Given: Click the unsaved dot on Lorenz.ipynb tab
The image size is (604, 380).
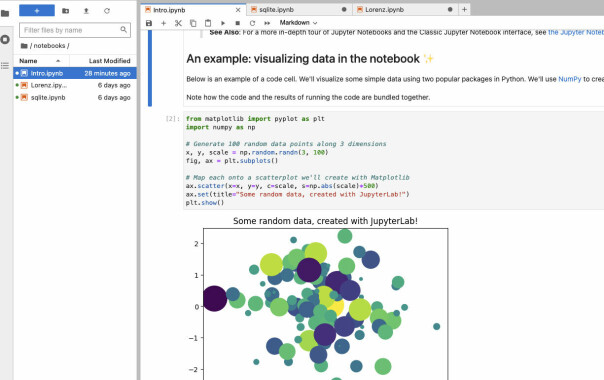Looking at the screenshot, I should pyautogui.click(x=450, y=10).
